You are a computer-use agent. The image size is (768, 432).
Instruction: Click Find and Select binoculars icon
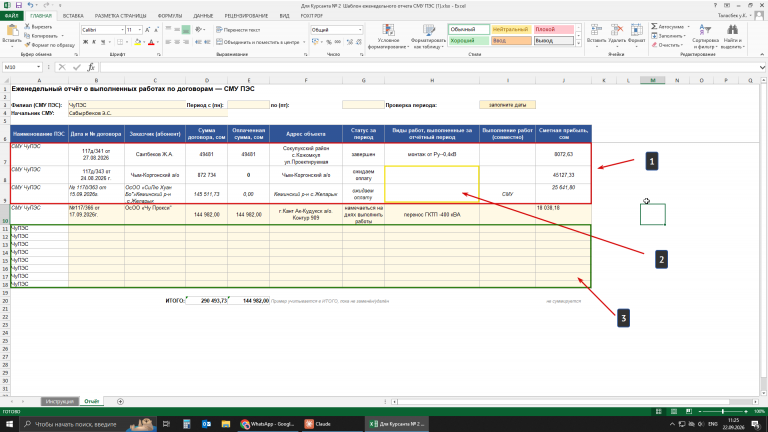[x=732, y=30]
